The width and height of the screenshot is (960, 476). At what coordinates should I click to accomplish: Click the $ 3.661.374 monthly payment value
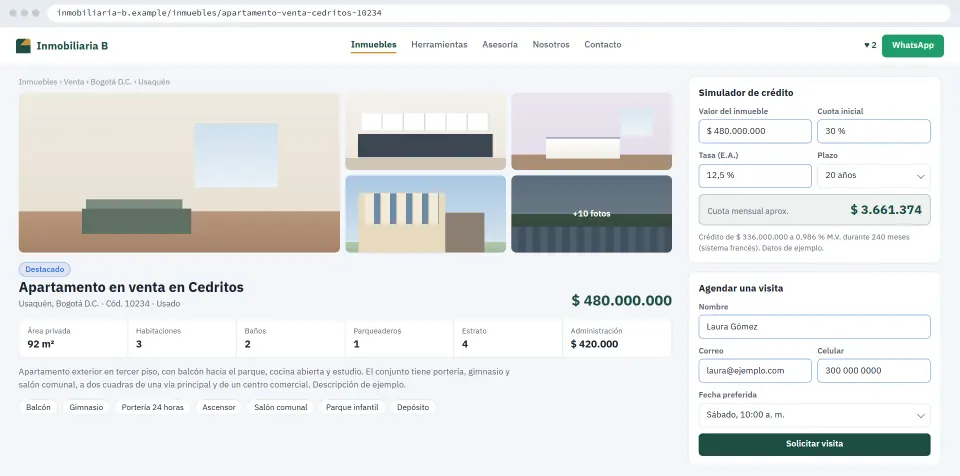pyautogui.click(x=886, y=210)
